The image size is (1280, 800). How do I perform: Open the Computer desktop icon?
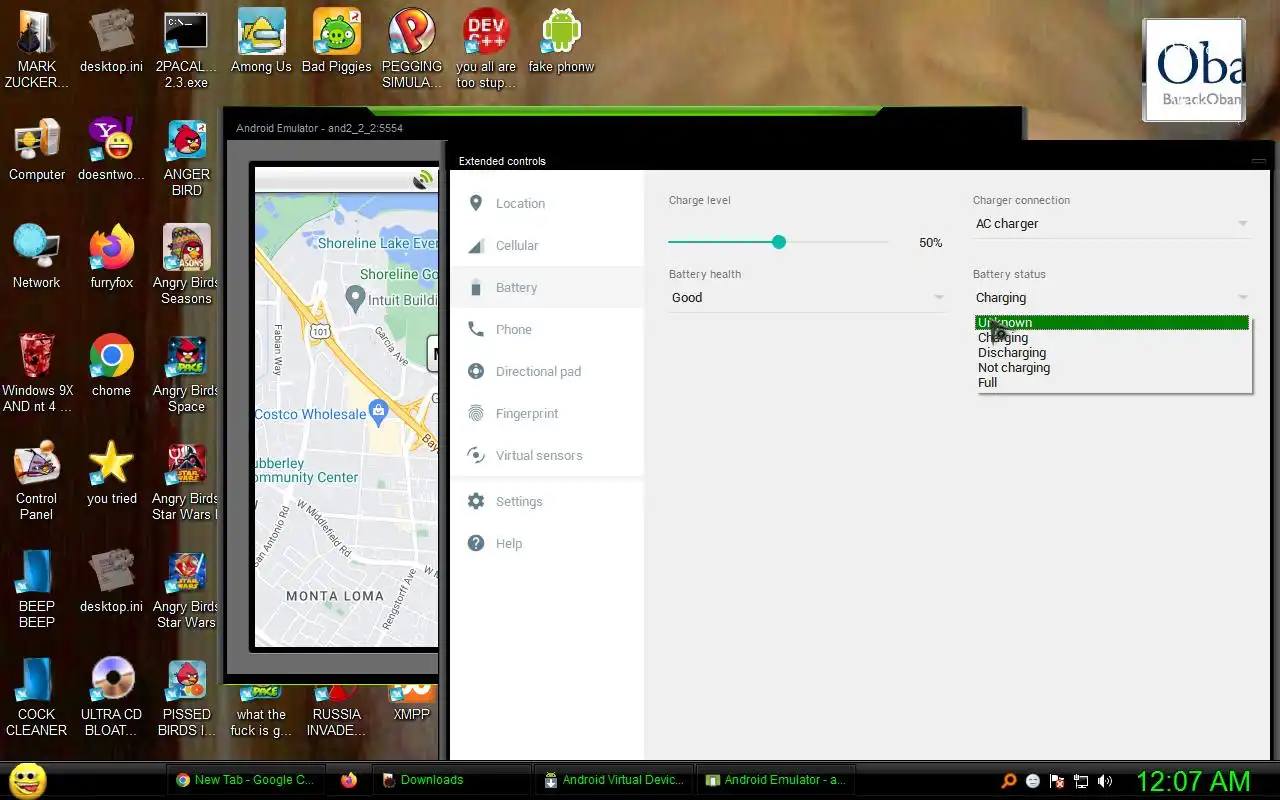click(x=36, y=140)
